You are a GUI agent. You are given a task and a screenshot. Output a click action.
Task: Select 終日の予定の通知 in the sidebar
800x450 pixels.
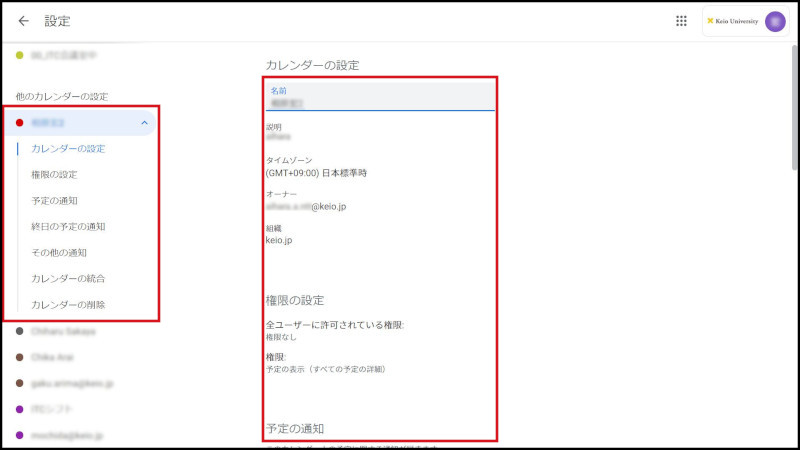click(68, 227)
